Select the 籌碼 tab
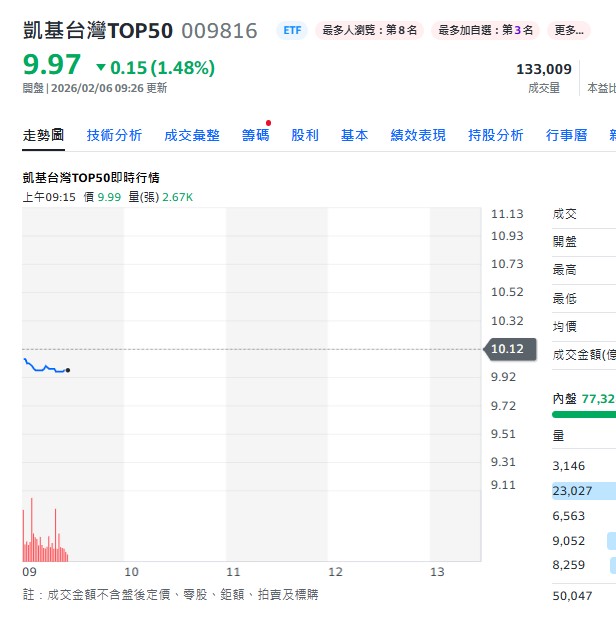The width and height of the screenshot is (616, 621). pos(255,135)
